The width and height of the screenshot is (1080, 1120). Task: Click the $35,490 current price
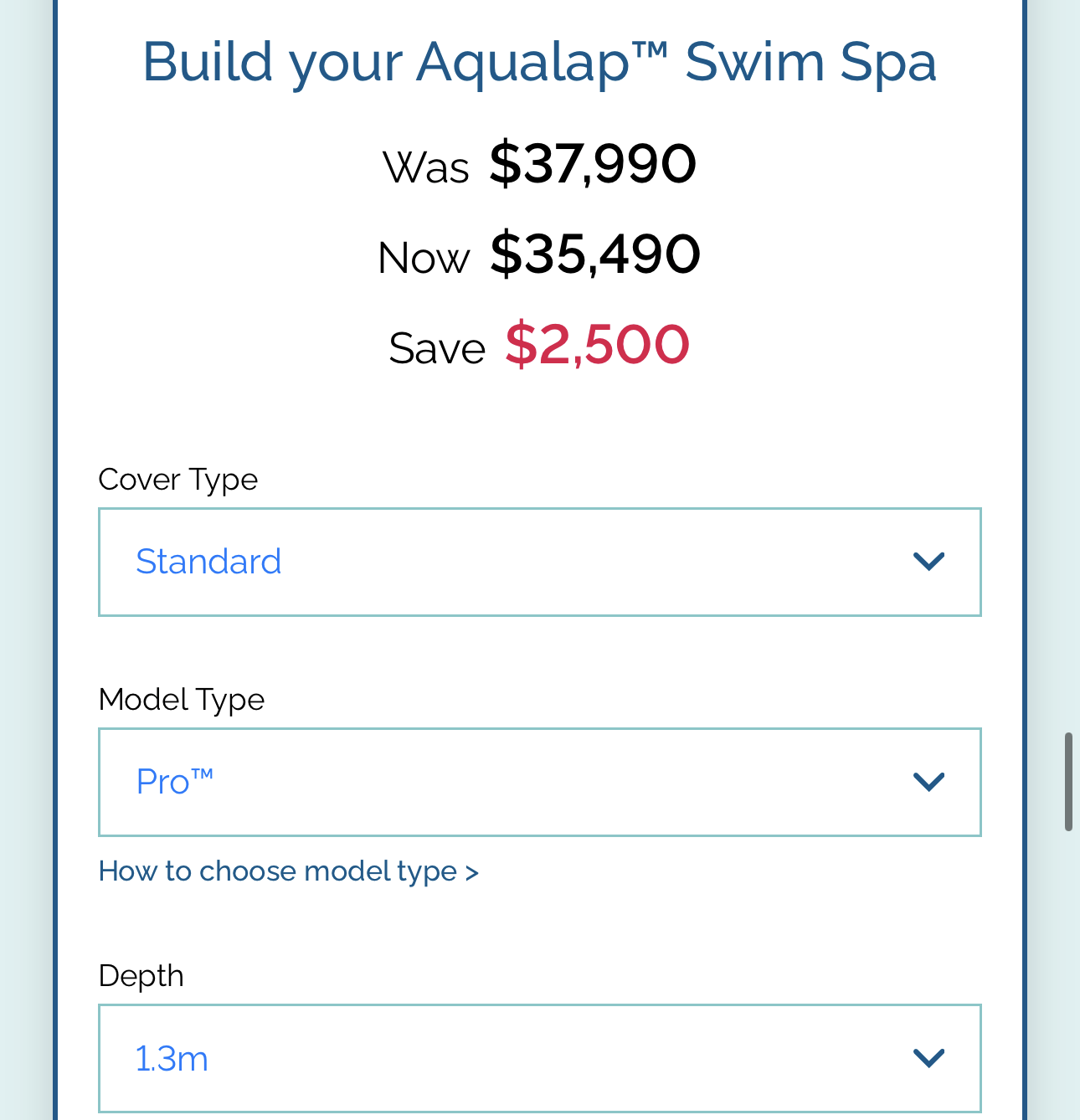pyautogui.click(x=594, y=254)
